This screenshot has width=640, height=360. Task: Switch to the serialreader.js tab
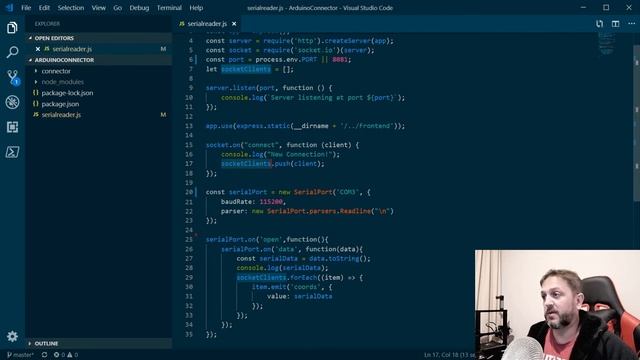207,24
